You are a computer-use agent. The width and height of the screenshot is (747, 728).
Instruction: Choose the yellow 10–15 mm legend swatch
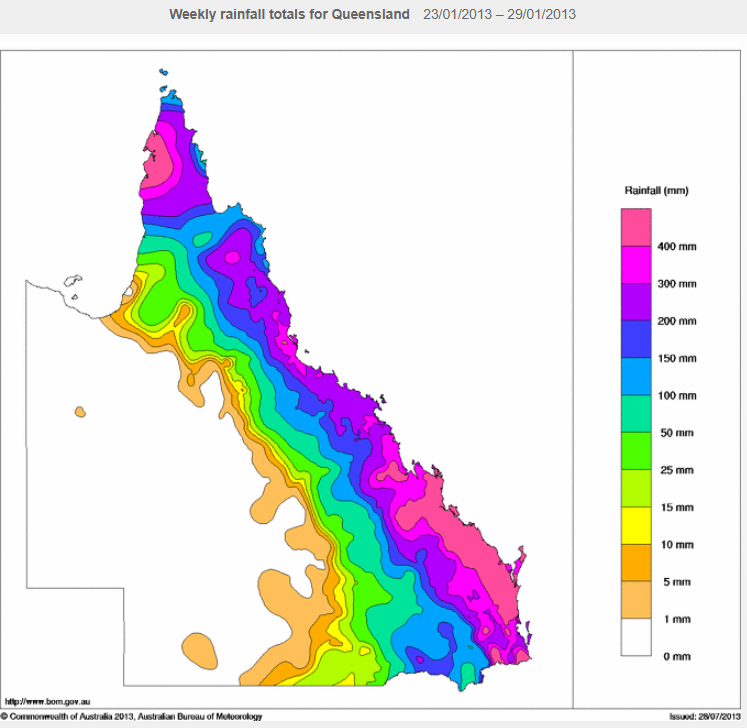click(x=636, y=526)
